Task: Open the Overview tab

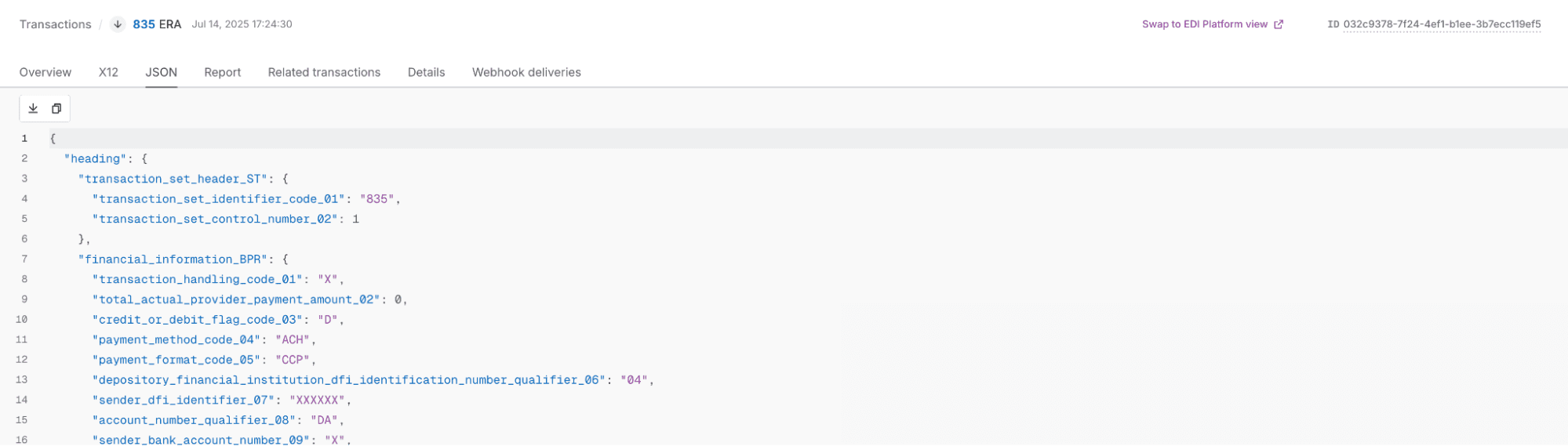Action: click(45, 72)
